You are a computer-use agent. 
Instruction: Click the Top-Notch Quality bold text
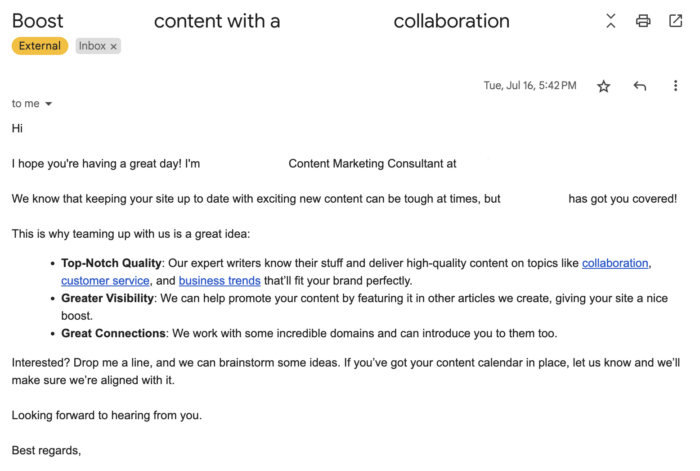pos(111,263)
